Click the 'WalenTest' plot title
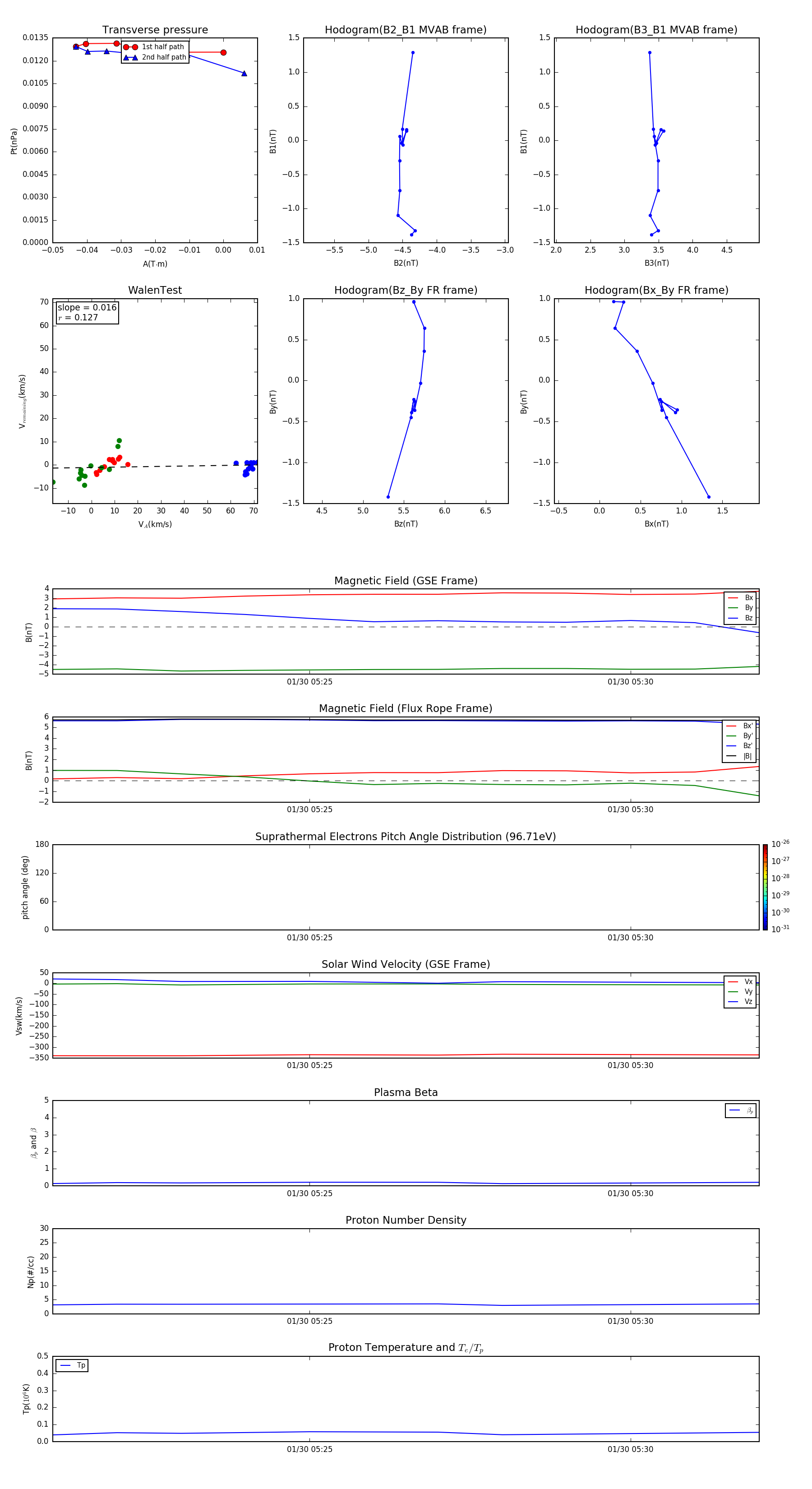Viewport: 812px width, 1489px height. coord(155,290)
